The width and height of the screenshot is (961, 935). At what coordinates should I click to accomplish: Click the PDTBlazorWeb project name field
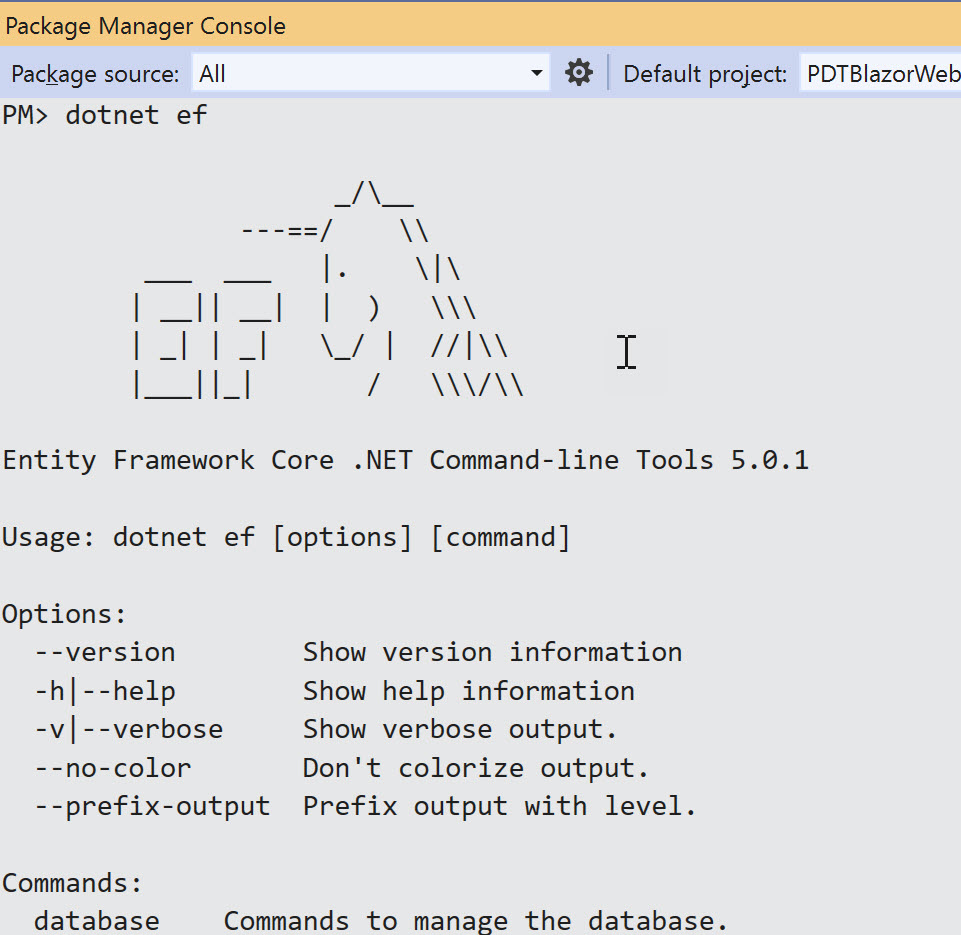tap(887, 72)
